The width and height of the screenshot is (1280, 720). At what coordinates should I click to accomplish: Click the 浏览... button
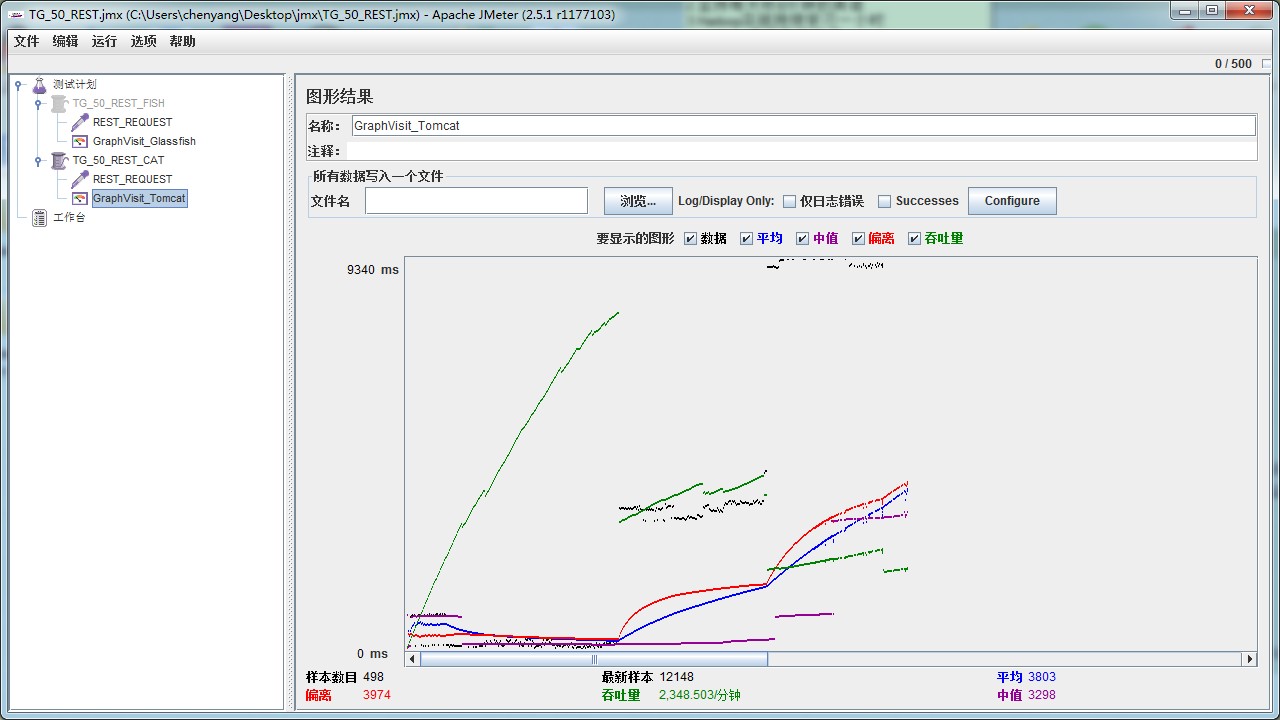637,200
